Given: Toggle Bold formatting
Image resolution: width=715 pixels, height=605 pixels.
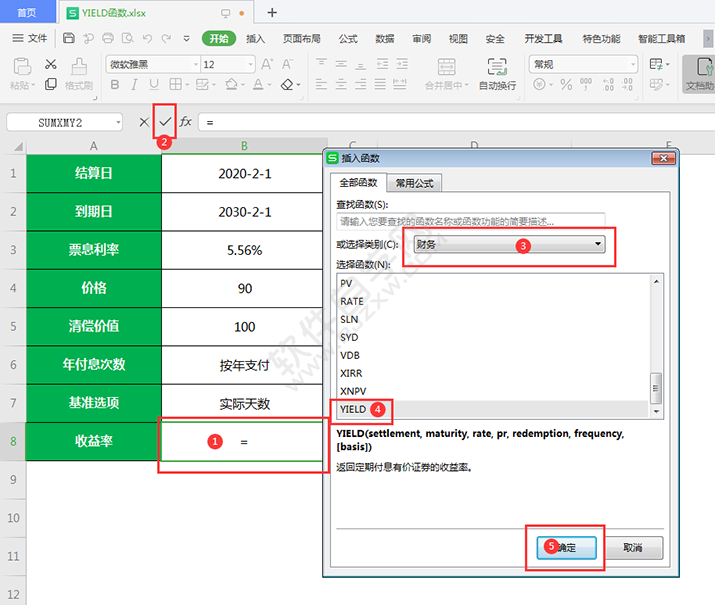Looking at the screenshot, I should (115, 84).
